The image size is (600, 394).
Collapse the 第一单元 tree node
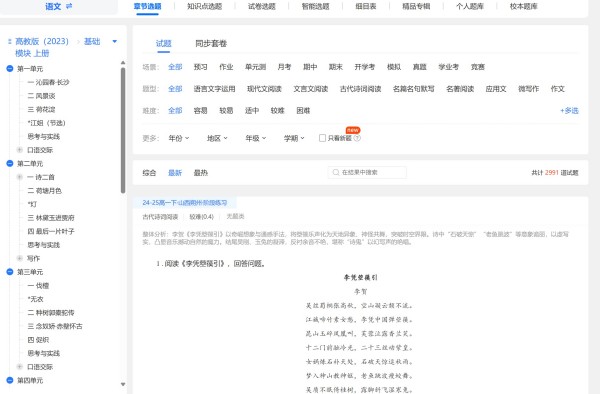point(10,69)
